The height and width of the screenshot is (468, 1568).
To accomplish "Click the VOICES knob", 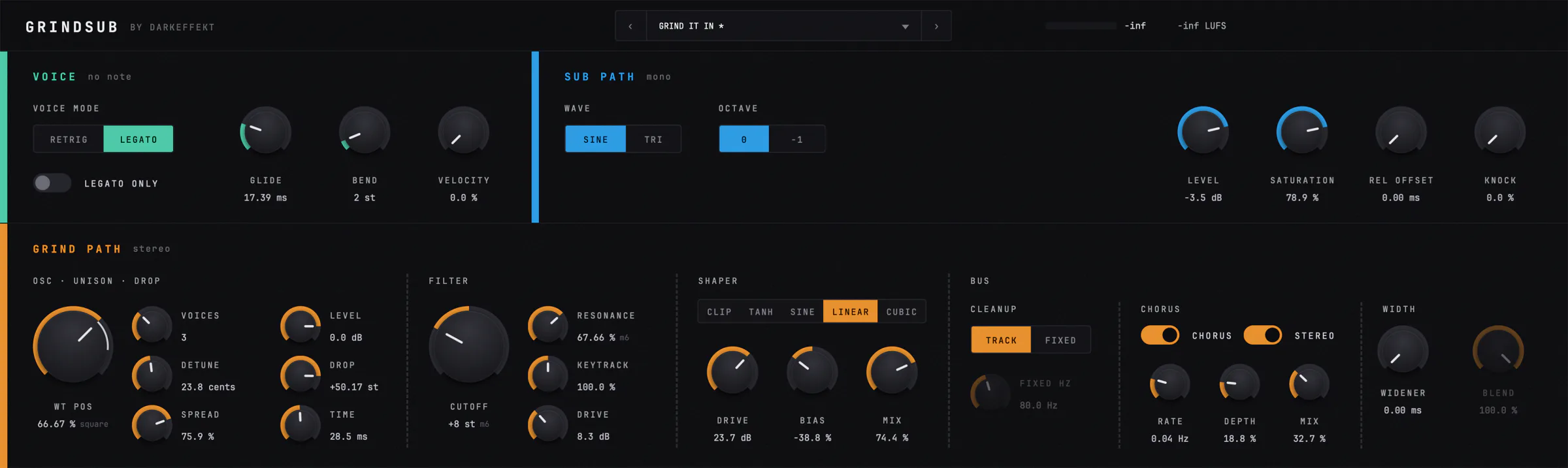I will (x=152, y=325).
